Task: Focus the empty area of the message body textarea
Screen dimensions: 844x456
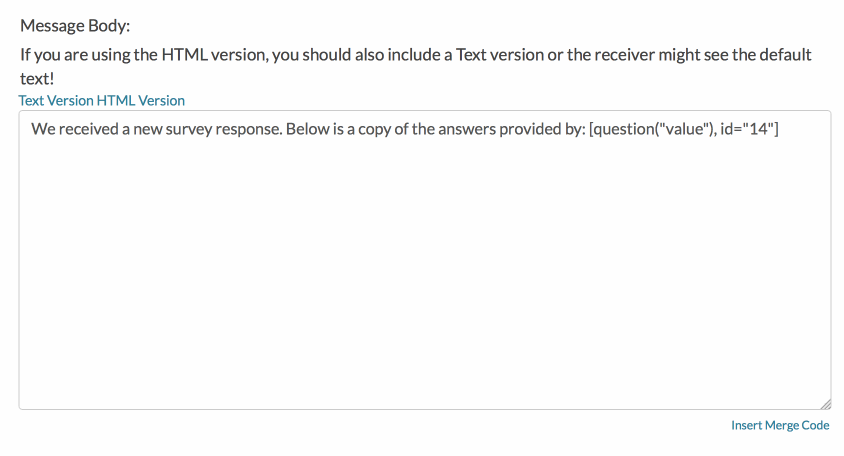Action: [x=424, y=280]
